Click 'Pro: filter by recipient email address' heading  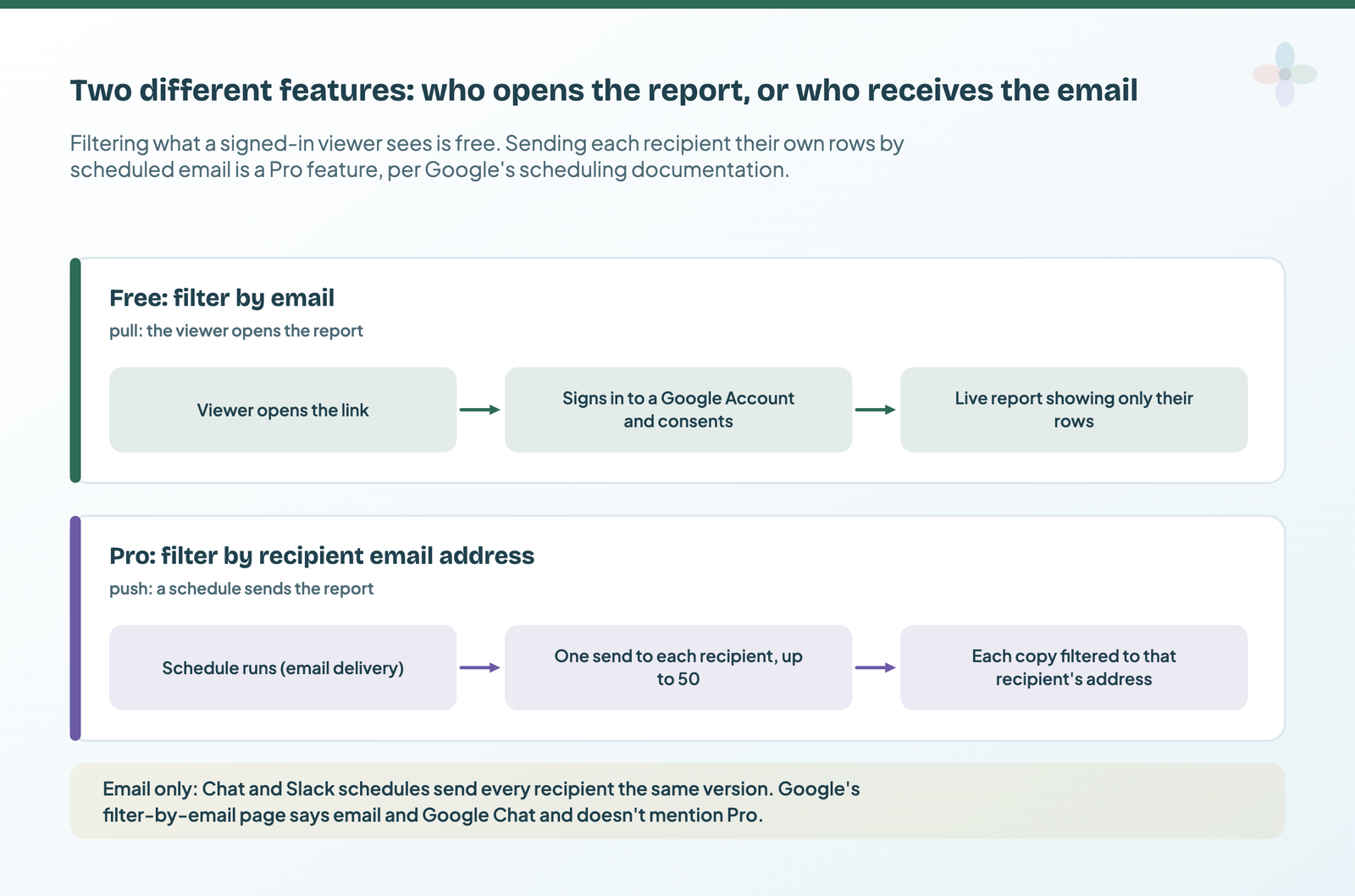point(322,556)
